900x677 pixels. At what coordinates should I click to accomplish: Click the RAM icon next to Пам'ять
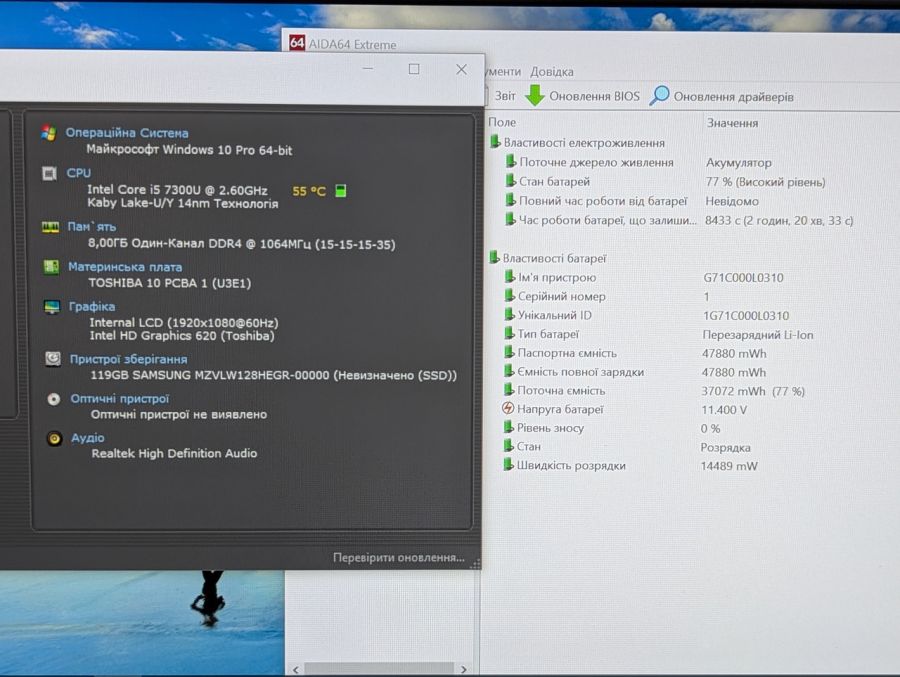click(51, 227)
